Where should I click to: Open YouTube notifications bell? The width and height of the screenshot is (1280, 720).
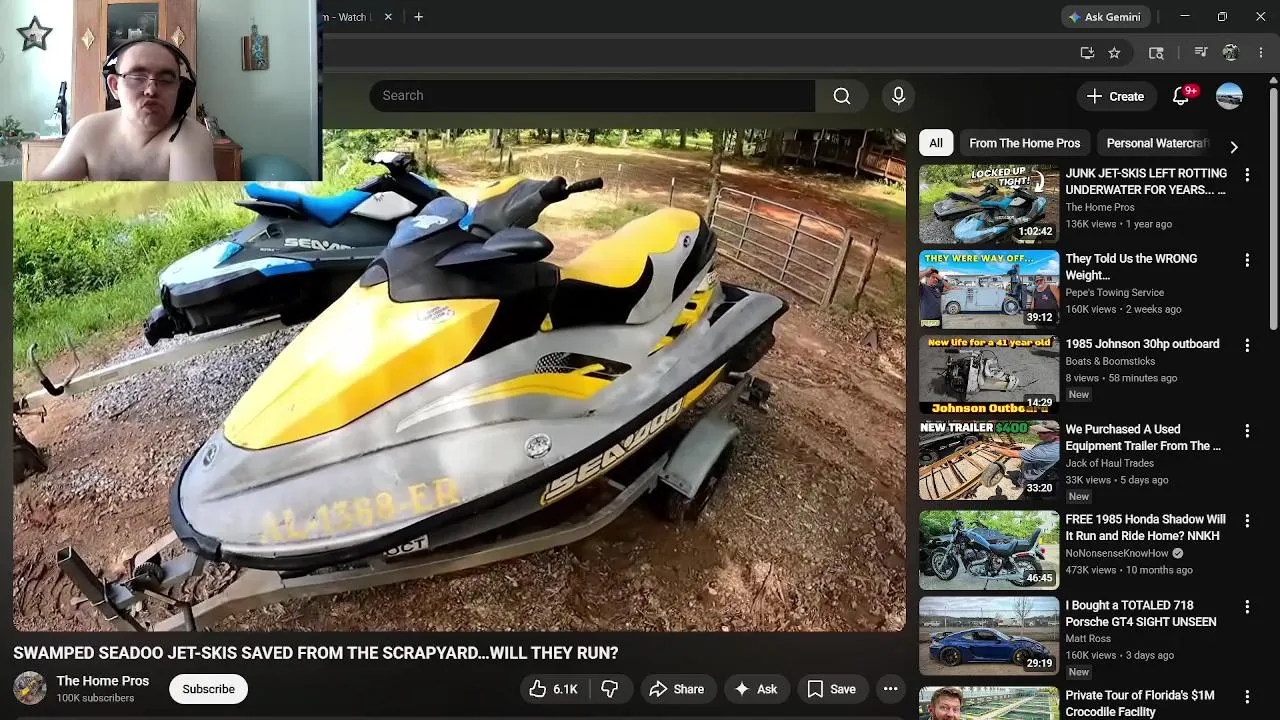pyautogui.click(x=1181, y=96)
